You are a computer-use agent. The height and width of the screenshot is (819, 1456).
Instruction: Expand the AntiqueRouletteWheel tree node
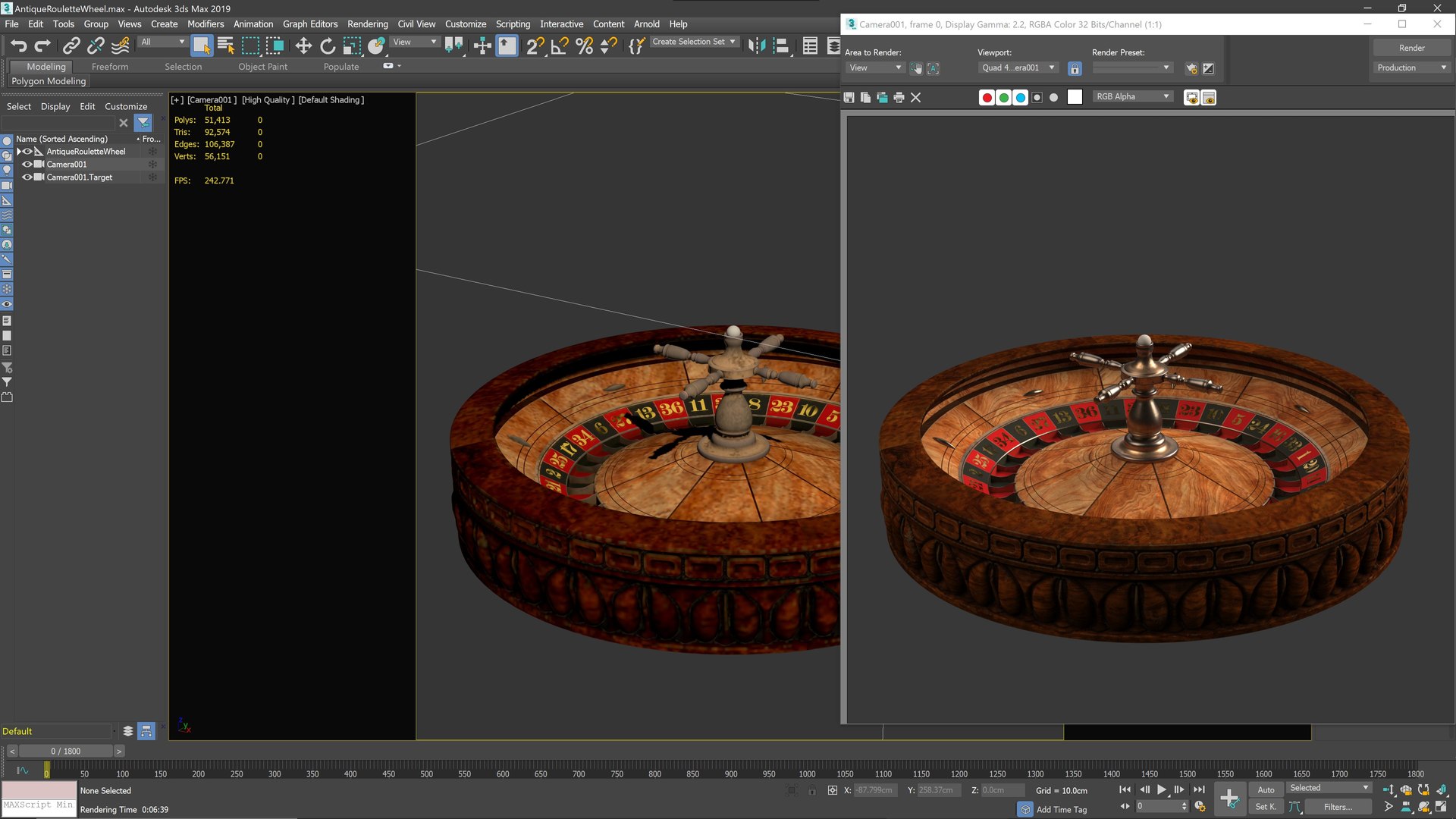tap(19, 152)
